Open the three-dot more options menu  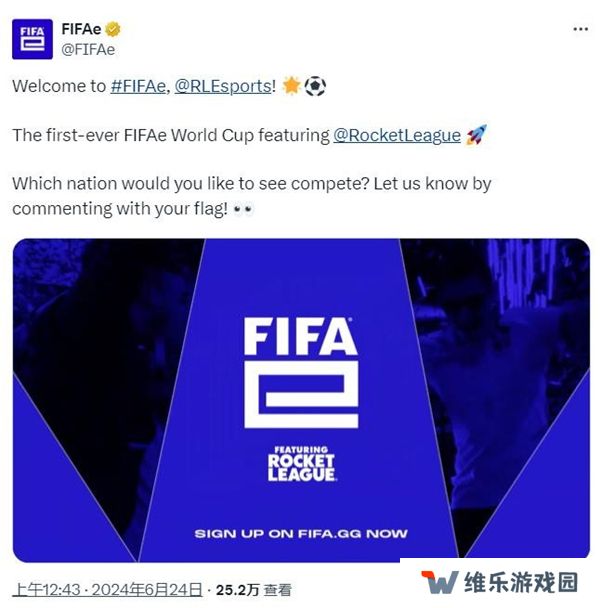click(580, 29)
